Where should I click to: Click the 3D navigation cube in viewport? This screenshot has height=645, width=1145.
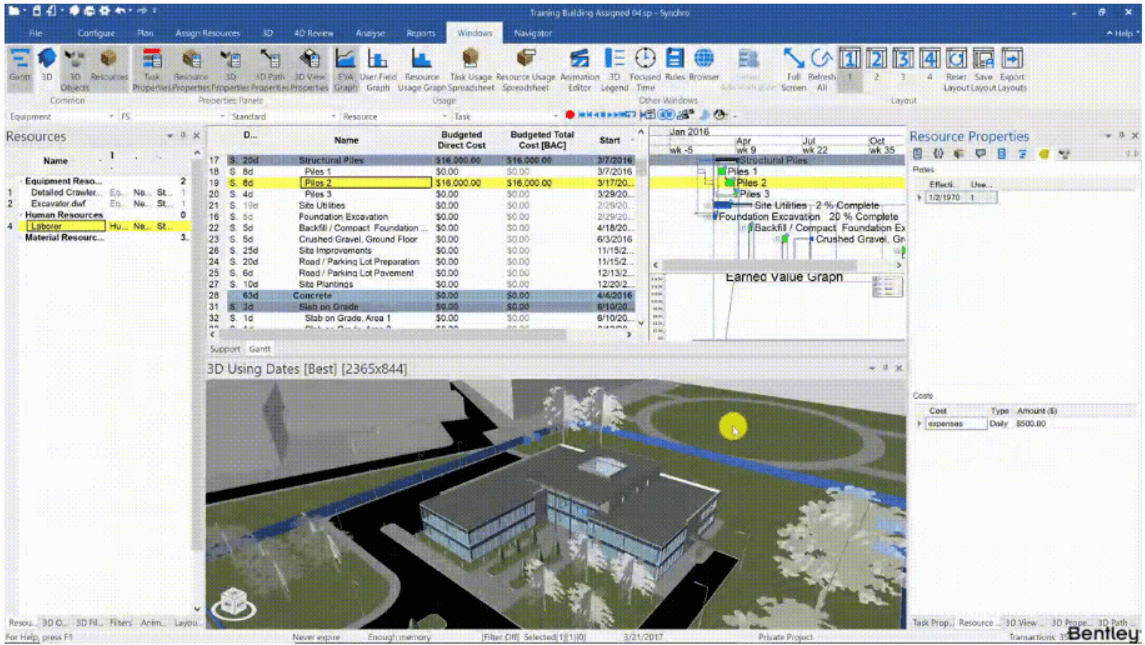pyautogui.click(x=234, y=603)
